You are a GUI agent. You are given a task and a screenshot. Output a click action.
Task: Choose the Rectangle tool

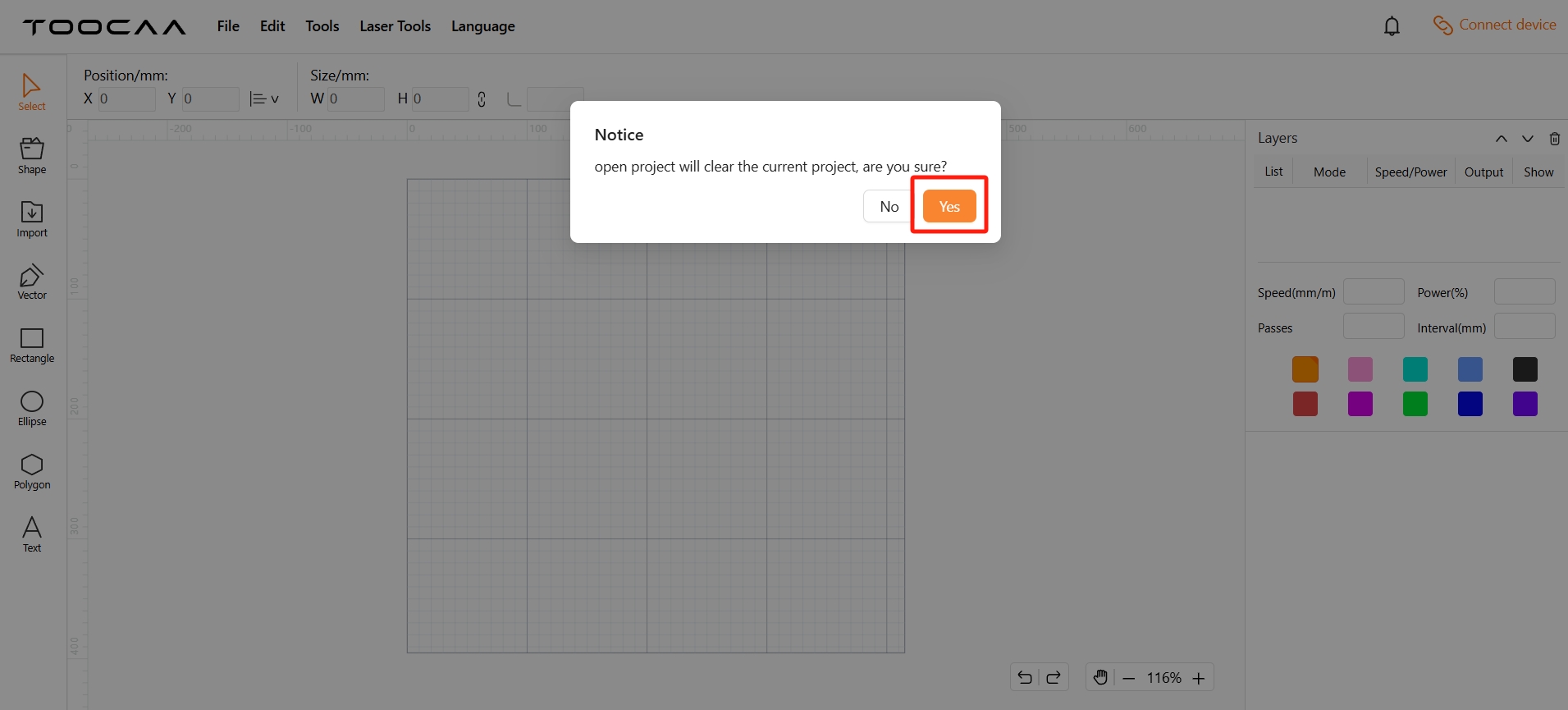point(32,346)
